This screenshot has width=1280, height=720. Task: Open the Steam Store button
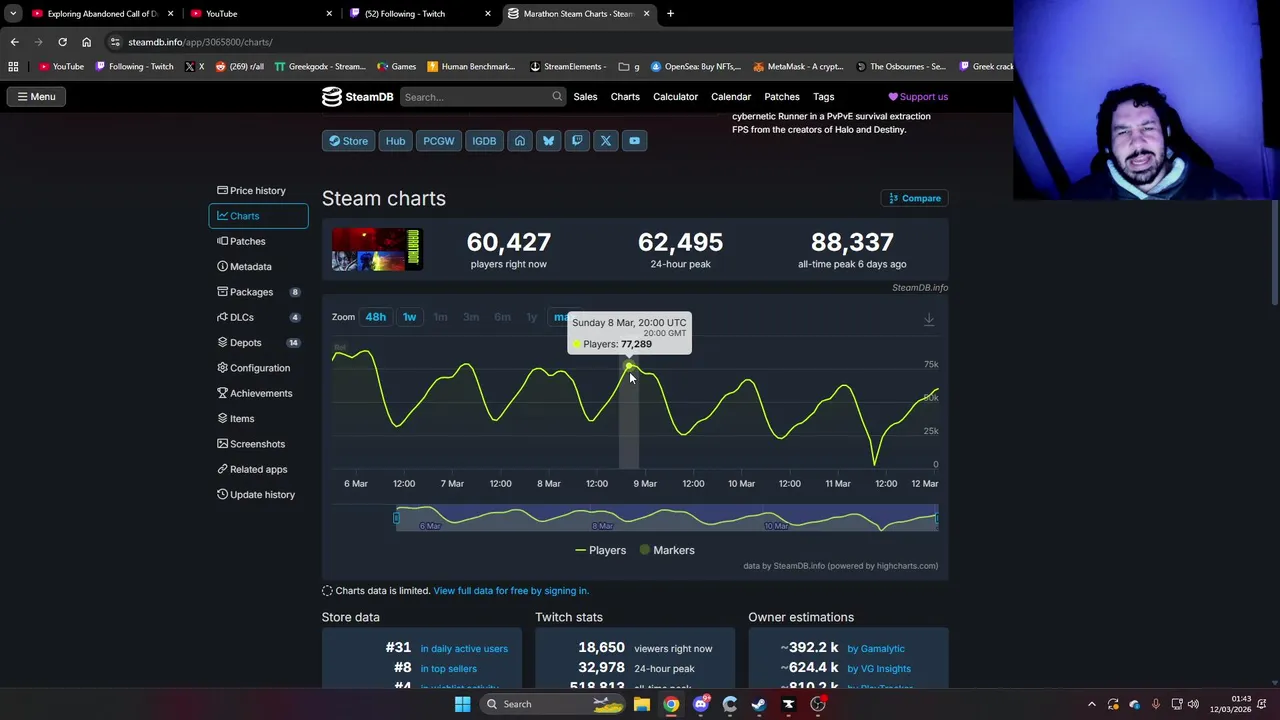349,141
